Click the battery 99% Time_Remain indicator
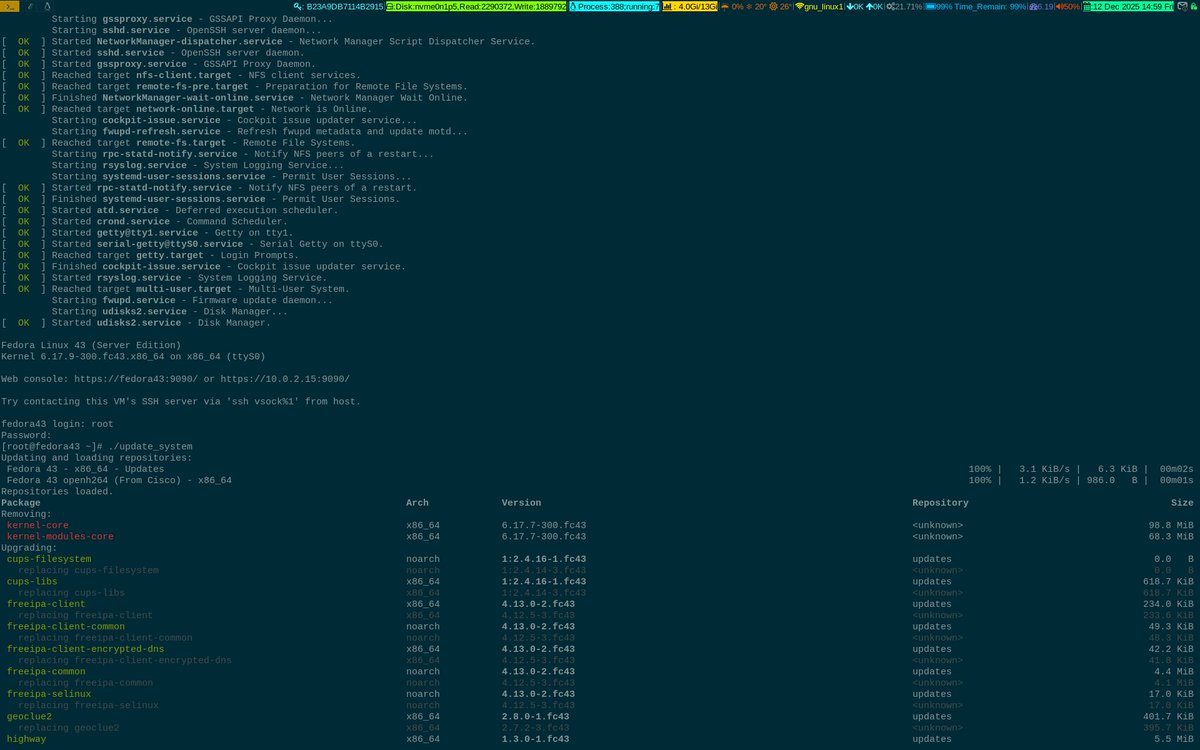1200x750 pixels. pyautogui.click(x=975, y=6)
